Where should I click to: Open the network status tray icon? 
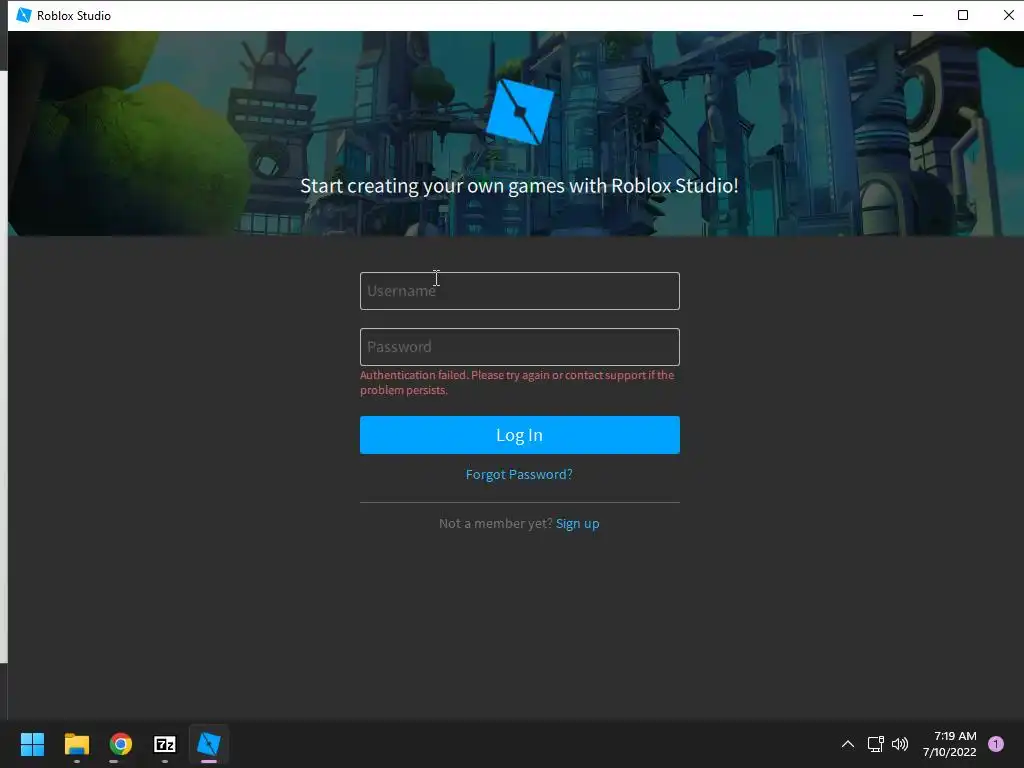(875, 744)
